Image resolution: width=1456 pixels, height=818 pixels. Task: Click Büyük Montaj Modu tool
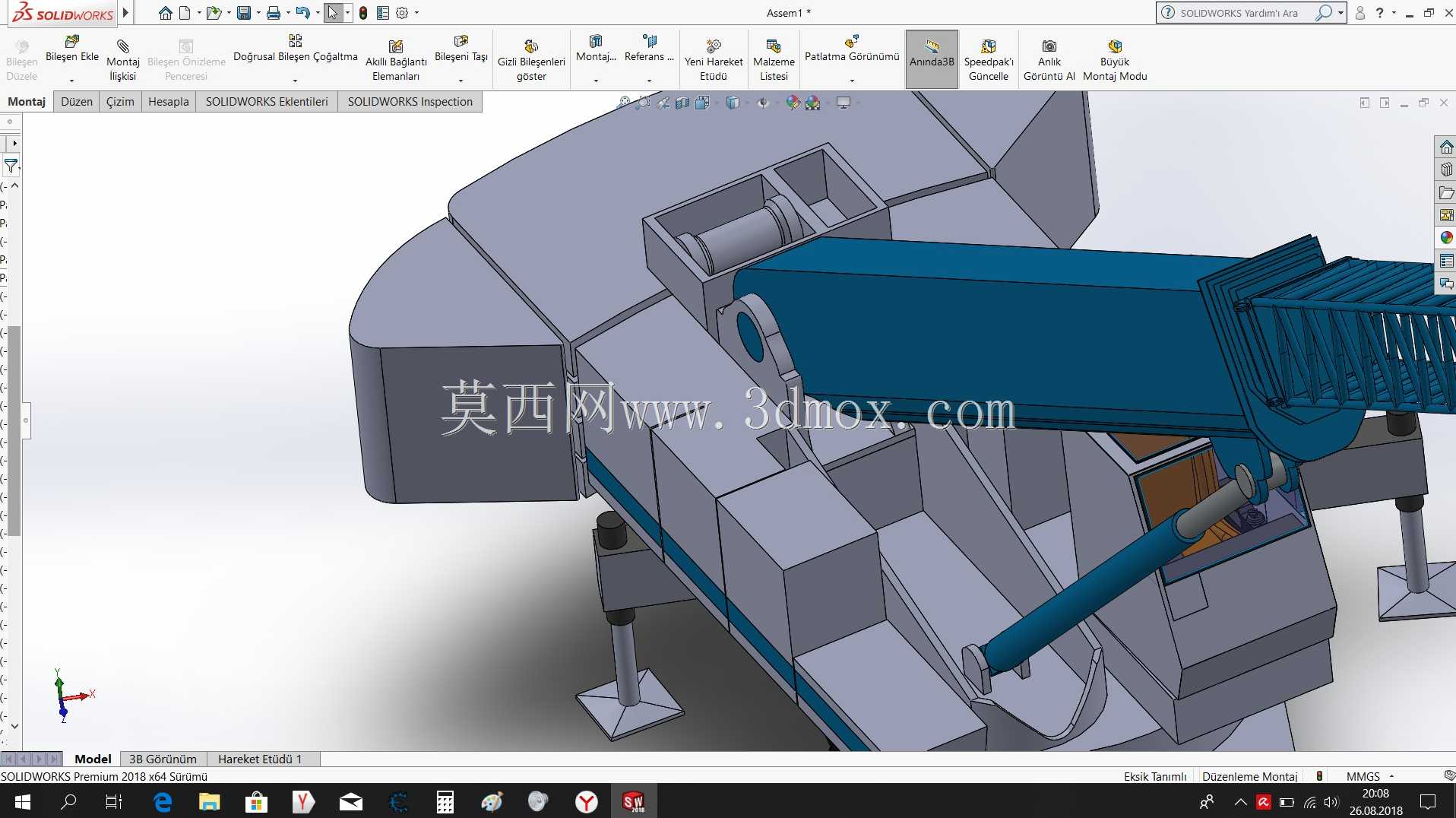click(1115, 59)
